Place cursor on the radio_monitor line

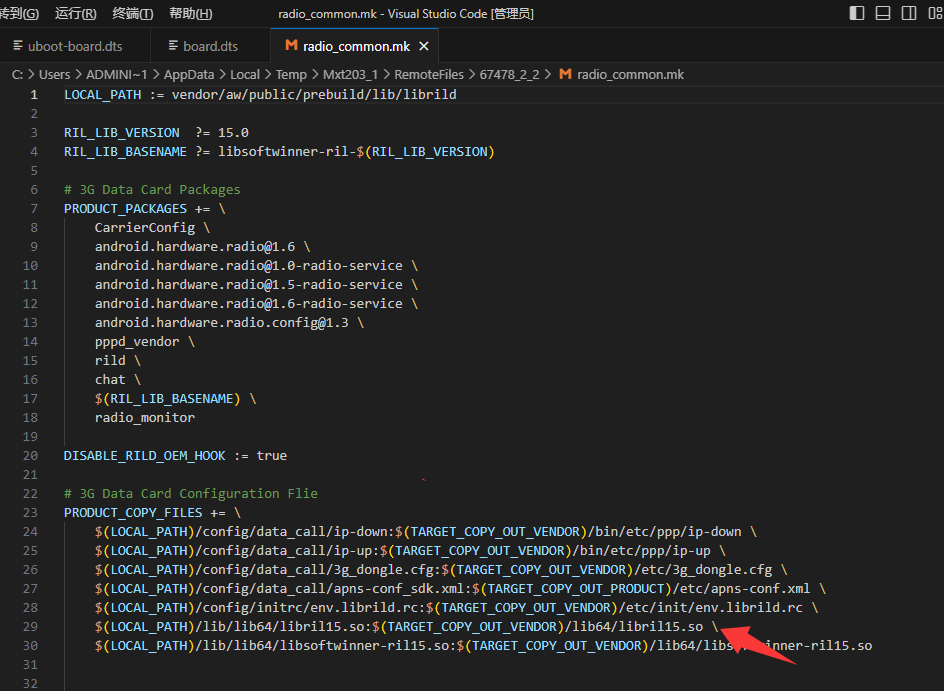point(145,417)
